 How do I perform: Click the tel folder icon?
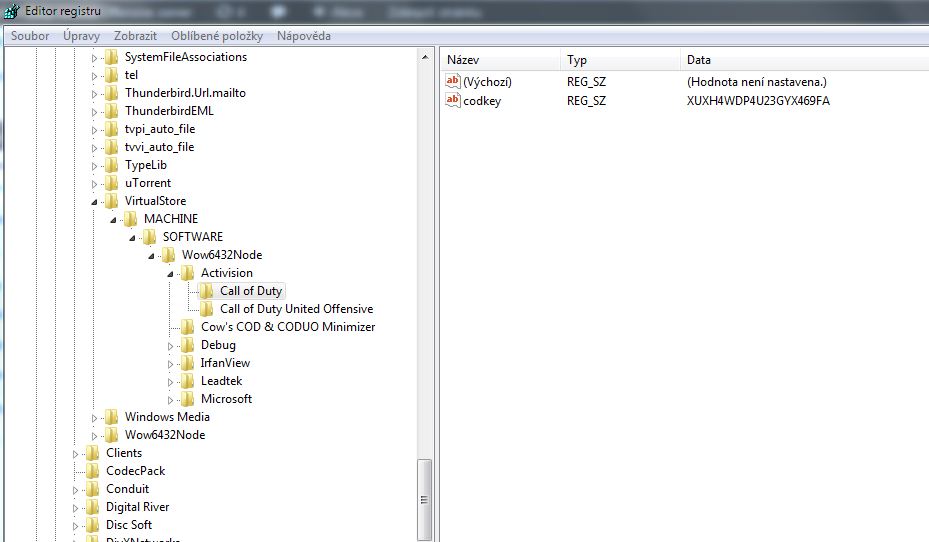[111, 75]
